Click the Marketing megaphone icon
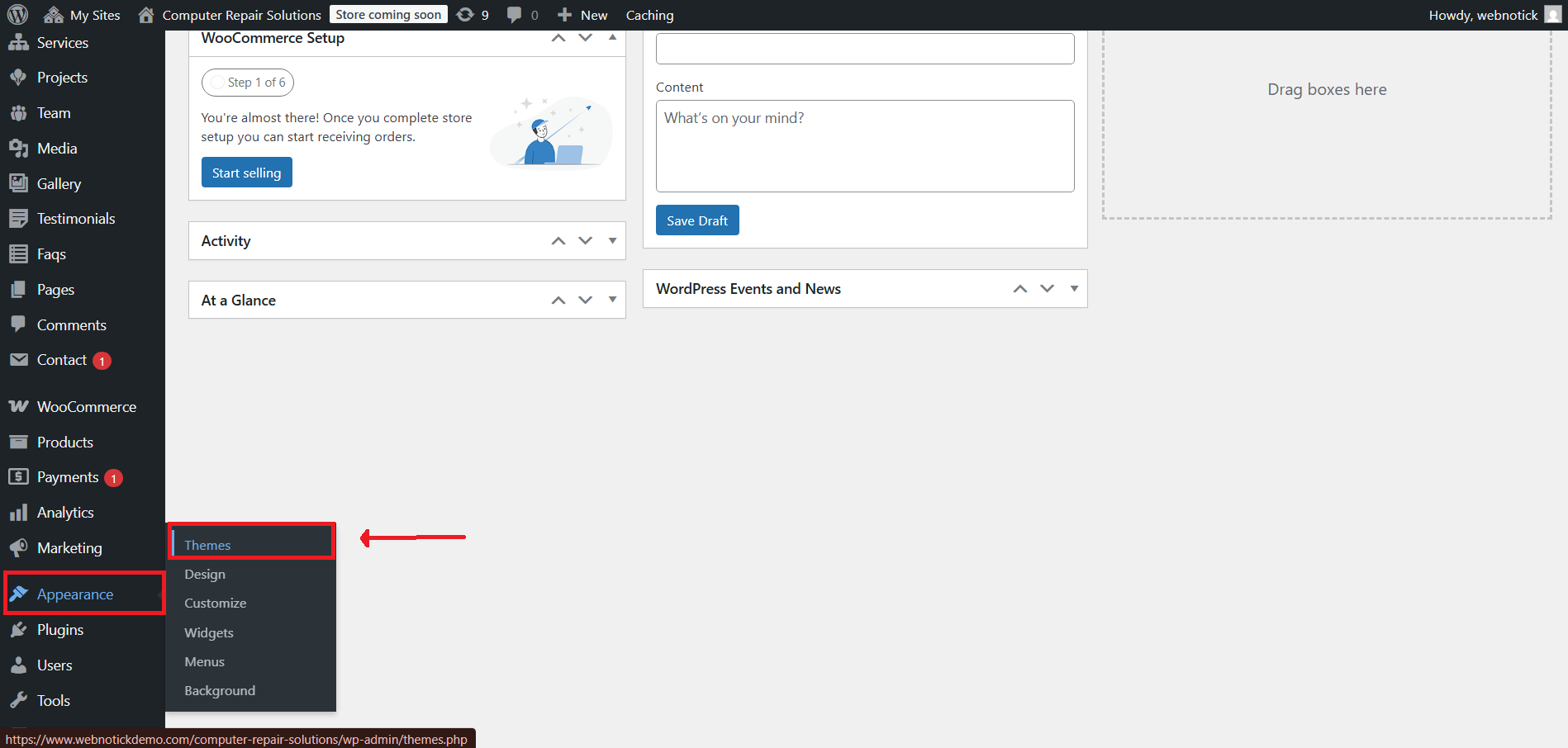This screenshot has height=748, width=1568. (18, 548)
